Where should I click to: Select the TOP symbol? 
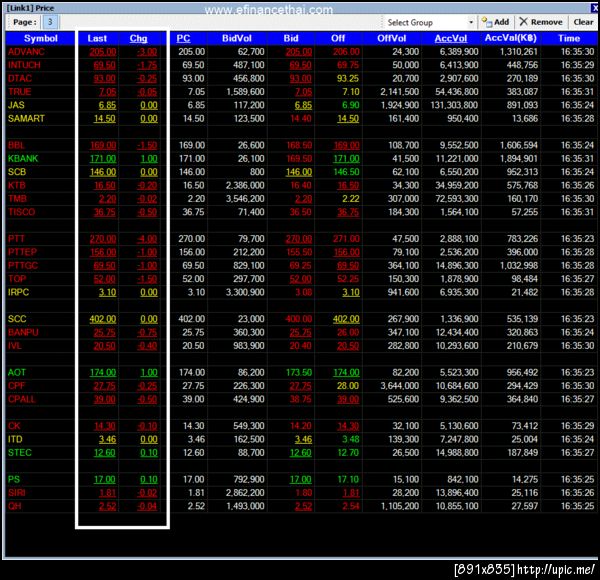click(17, 279)
